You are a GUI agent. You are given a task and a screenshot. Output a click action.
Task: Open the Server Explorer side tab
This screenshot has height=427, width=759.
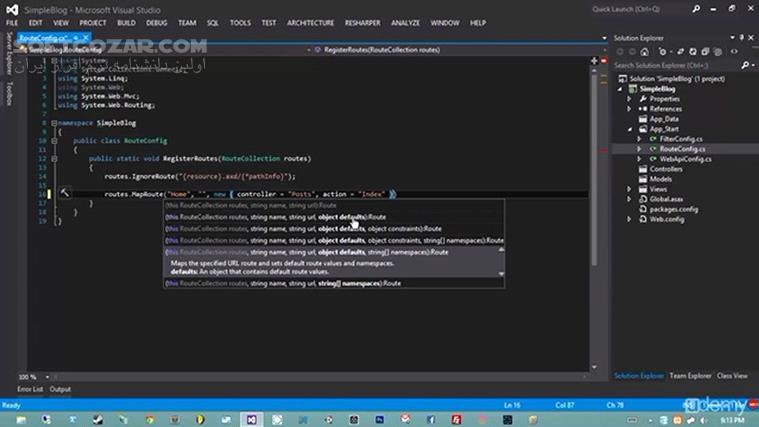9,53
